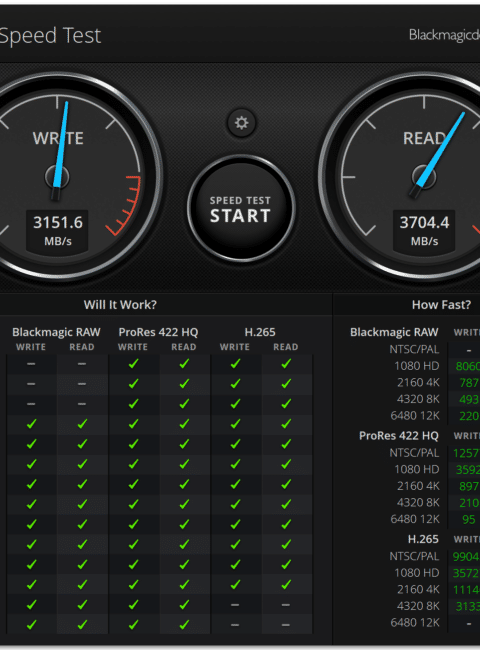480x650 pixels.
Task: Click the 3592 value for ProRes 1080 HD
Action: tap(468, 470)
